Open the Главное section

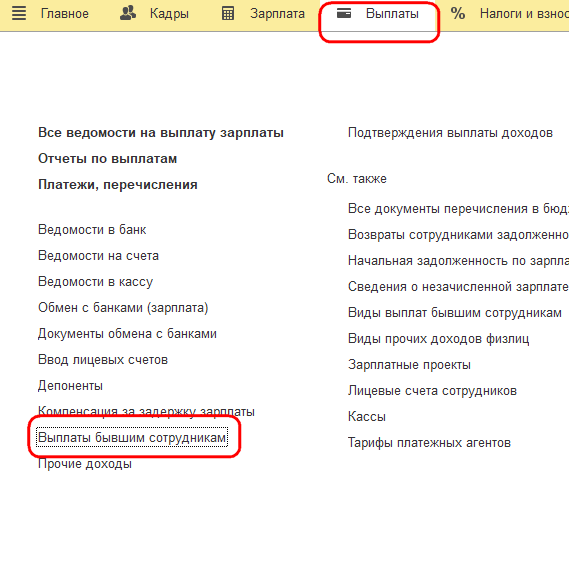[x=65, y=14]
